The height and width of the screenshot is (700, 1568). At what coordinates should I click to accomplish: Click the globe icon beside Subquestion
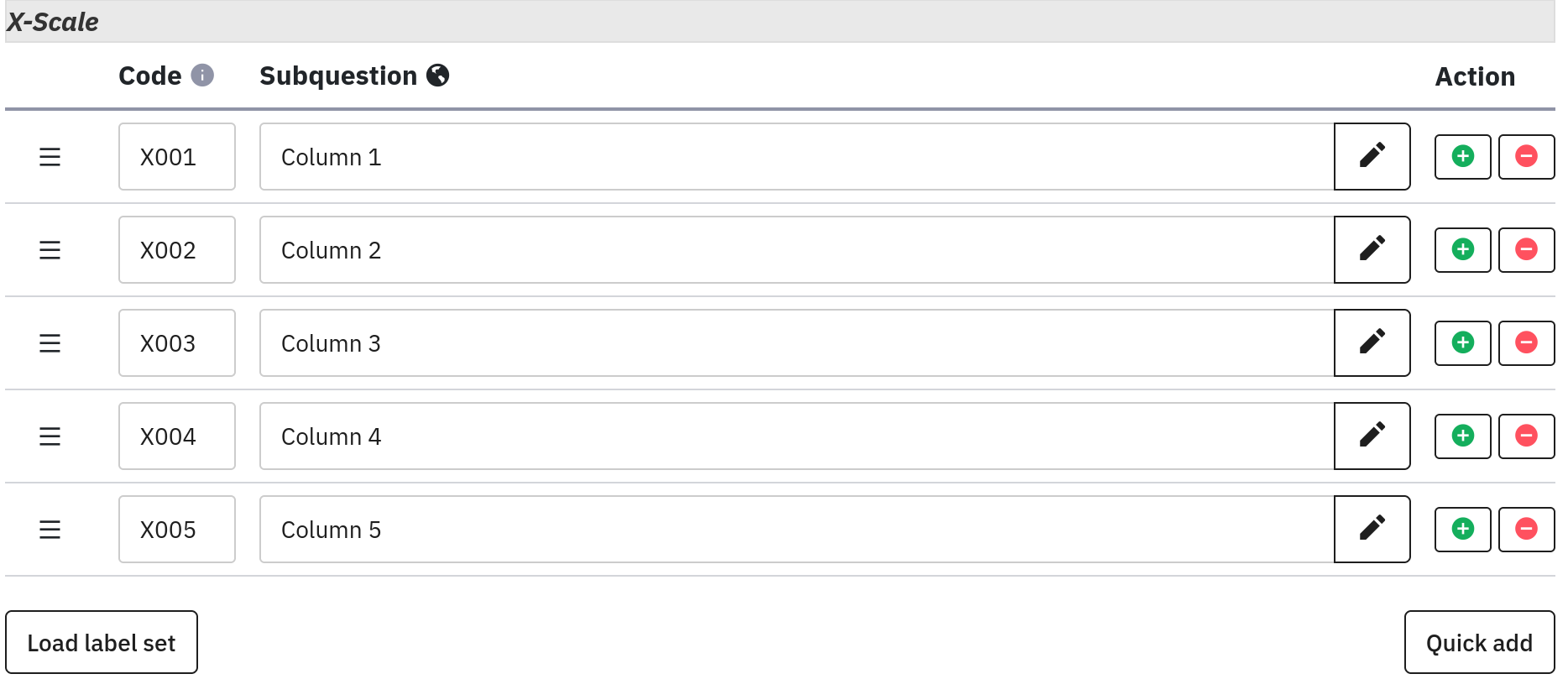click(437, 76)
